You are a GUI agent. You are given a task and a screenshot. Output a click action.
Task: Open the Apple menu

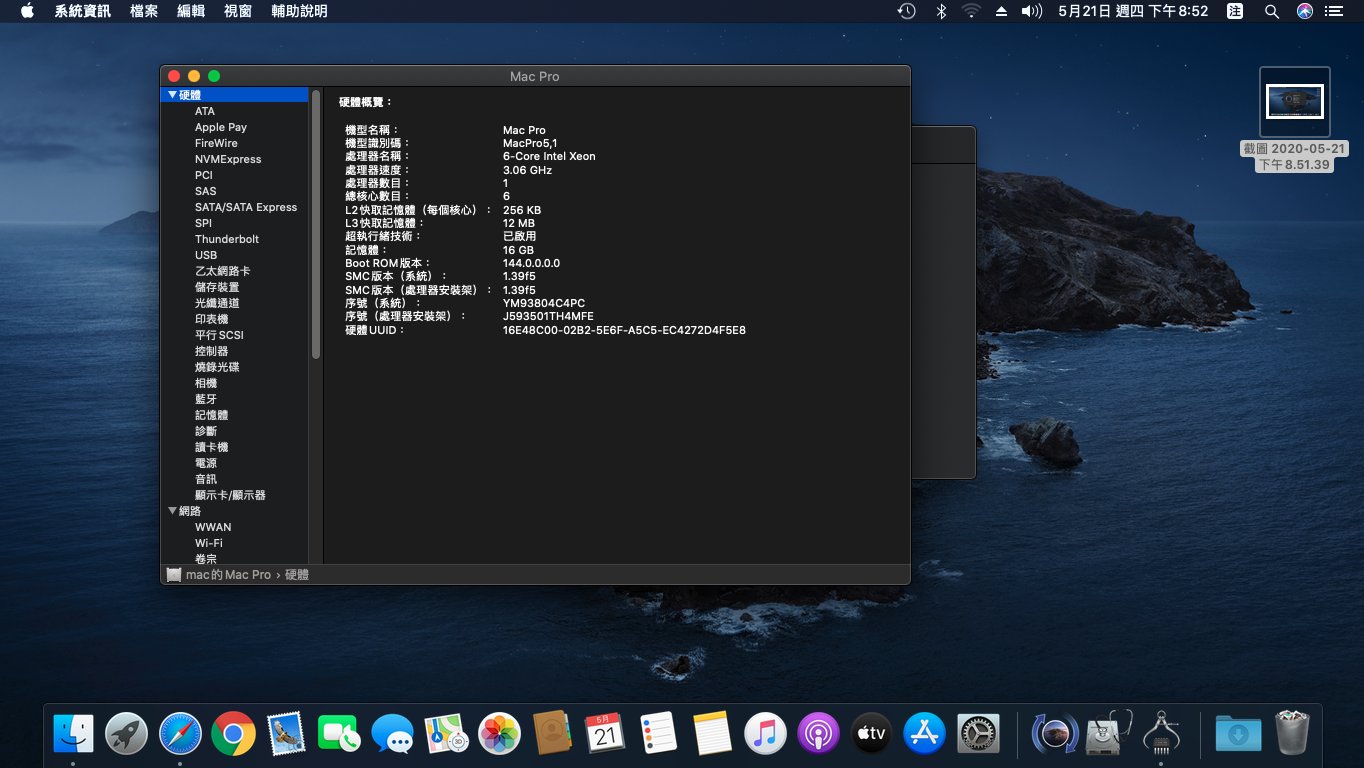click(x=27, y=11)
